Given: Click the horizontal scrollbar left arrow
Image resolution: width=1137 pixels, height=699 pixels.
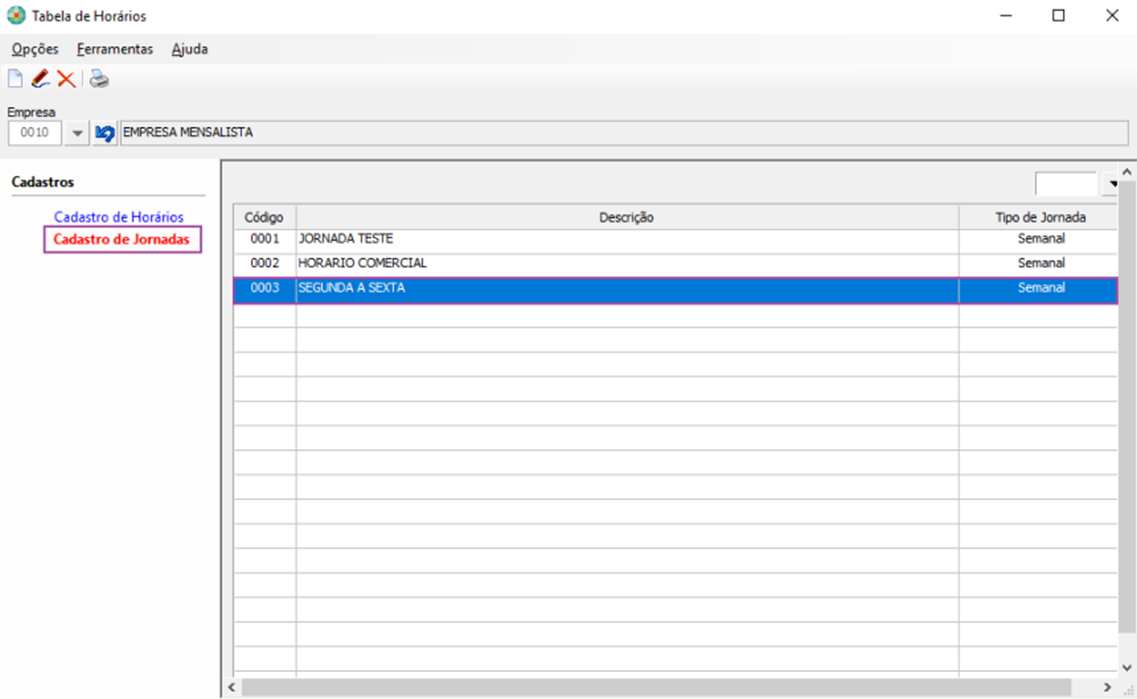Looking at the screenshot, I should click(231, 687).
